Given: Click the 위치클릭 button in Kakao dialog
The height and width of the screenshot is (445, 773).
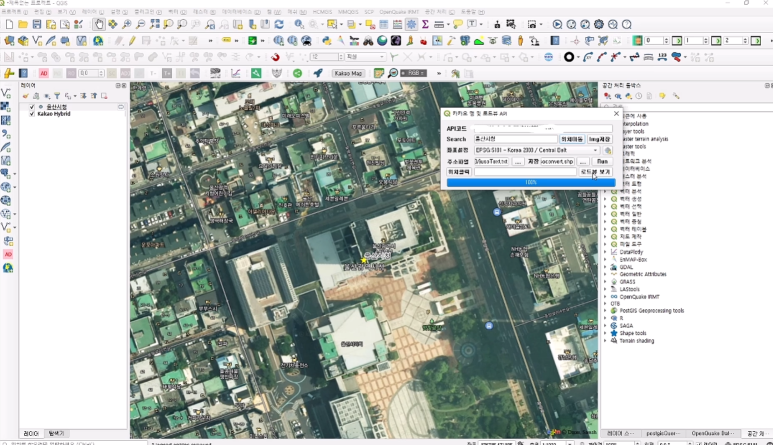Looking at the screenshot, I should (x=458, y=171).
